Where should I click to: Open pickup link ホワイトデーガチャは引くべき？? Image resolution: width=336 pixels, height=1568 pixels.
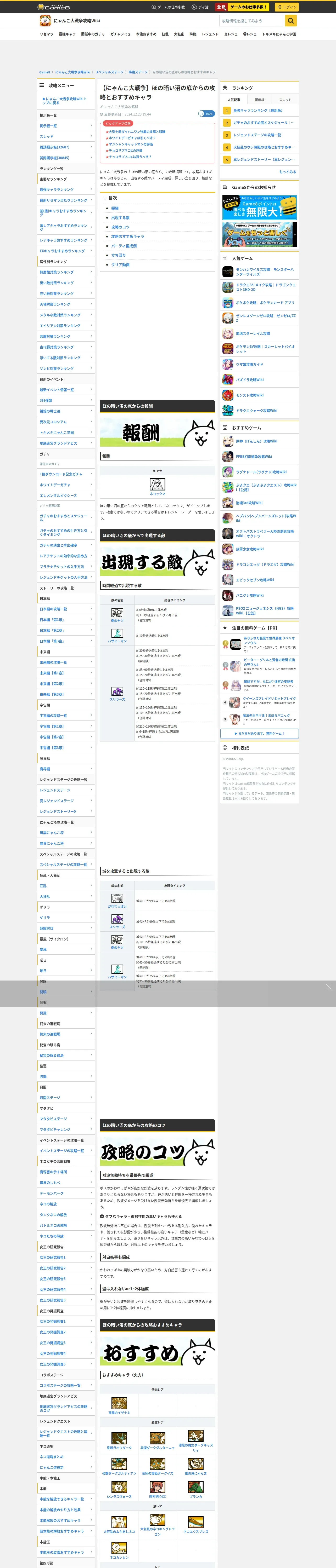[x=132, y=138]
